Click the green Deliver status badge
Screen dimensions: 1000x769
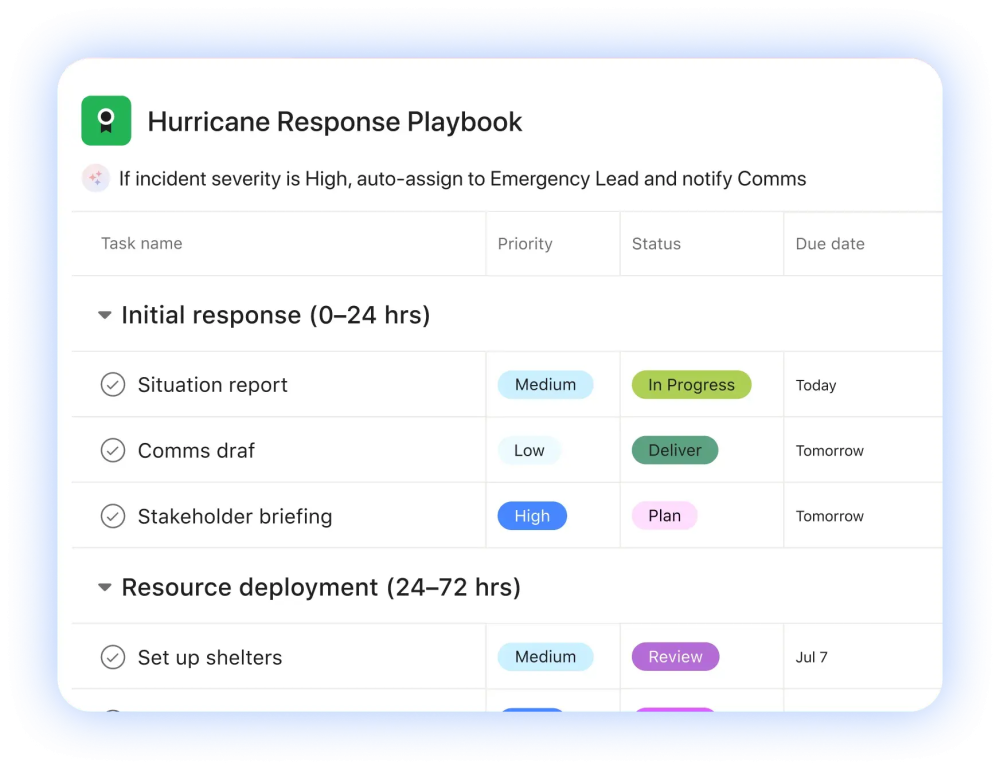(675, 451)
